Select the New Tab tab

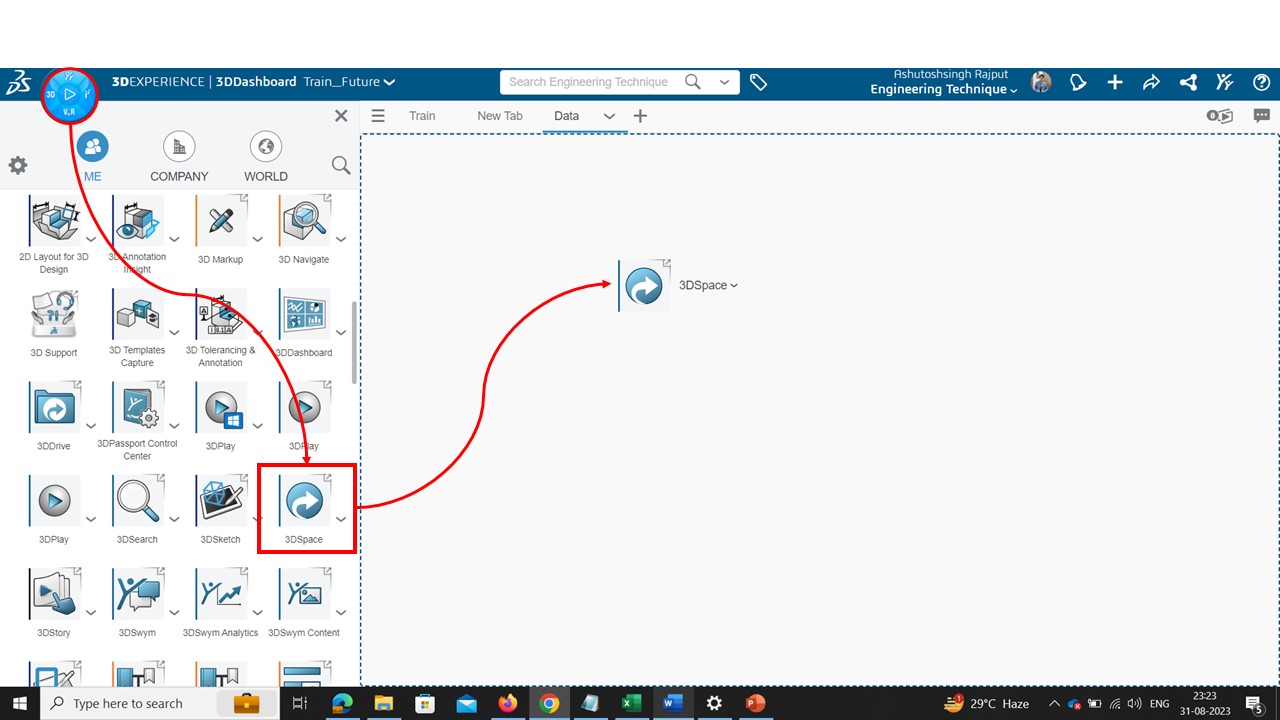click(x=499, y=116)
